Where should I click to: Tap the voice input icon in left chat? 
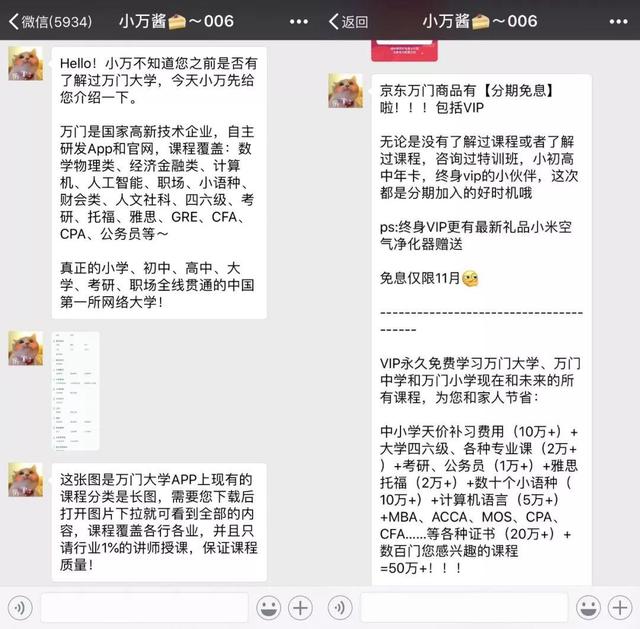tap(20, 608)
